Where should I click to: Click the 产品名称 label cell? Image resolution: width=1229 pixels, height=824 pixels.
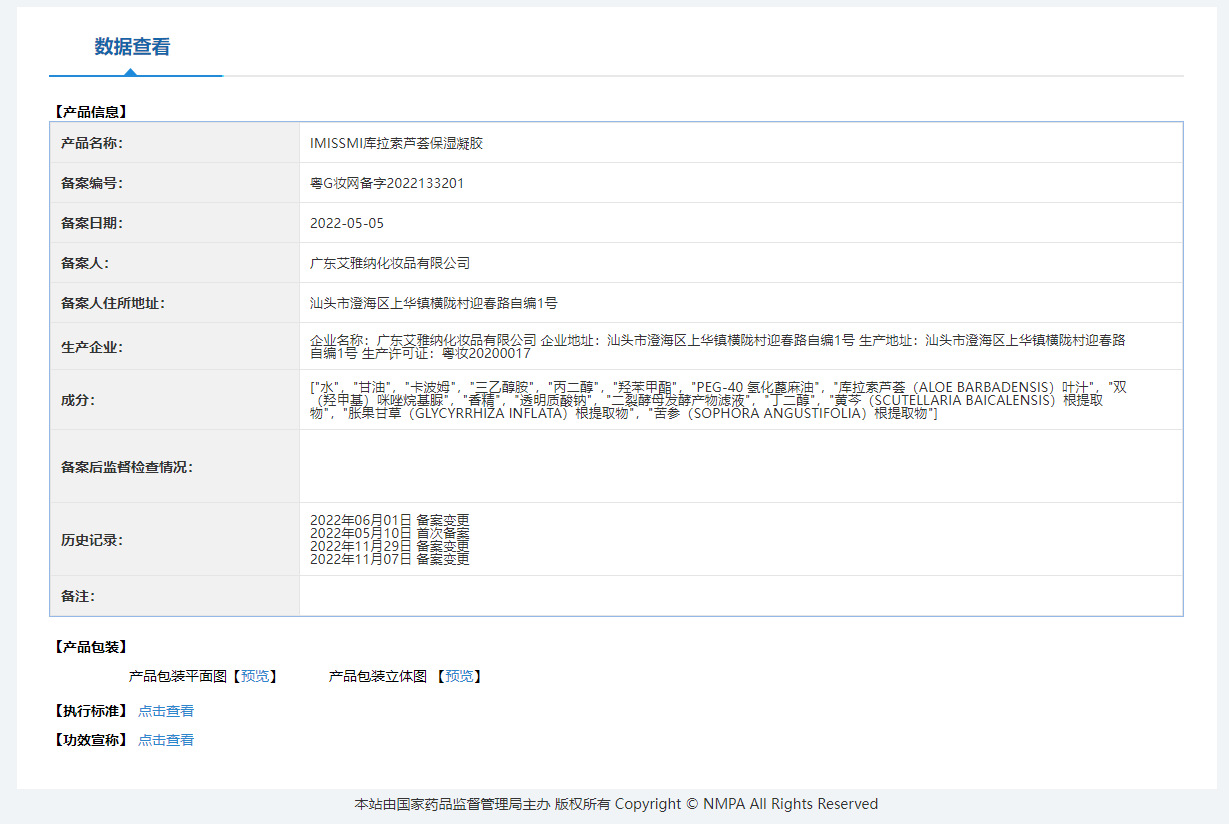175,143
